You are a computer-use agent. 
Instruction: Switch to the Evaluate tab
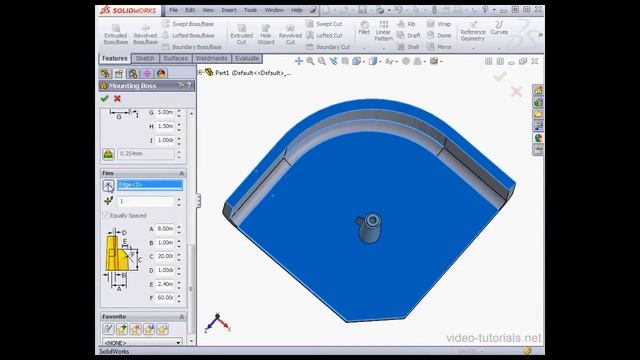(247, 58)
